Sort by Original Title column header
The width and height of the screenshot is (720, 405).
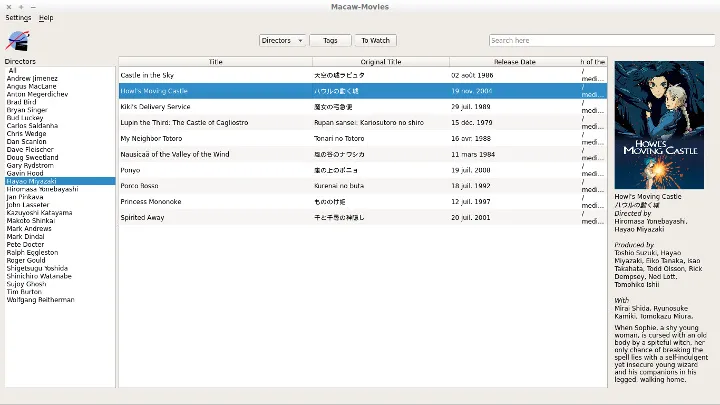click(381, 62)
